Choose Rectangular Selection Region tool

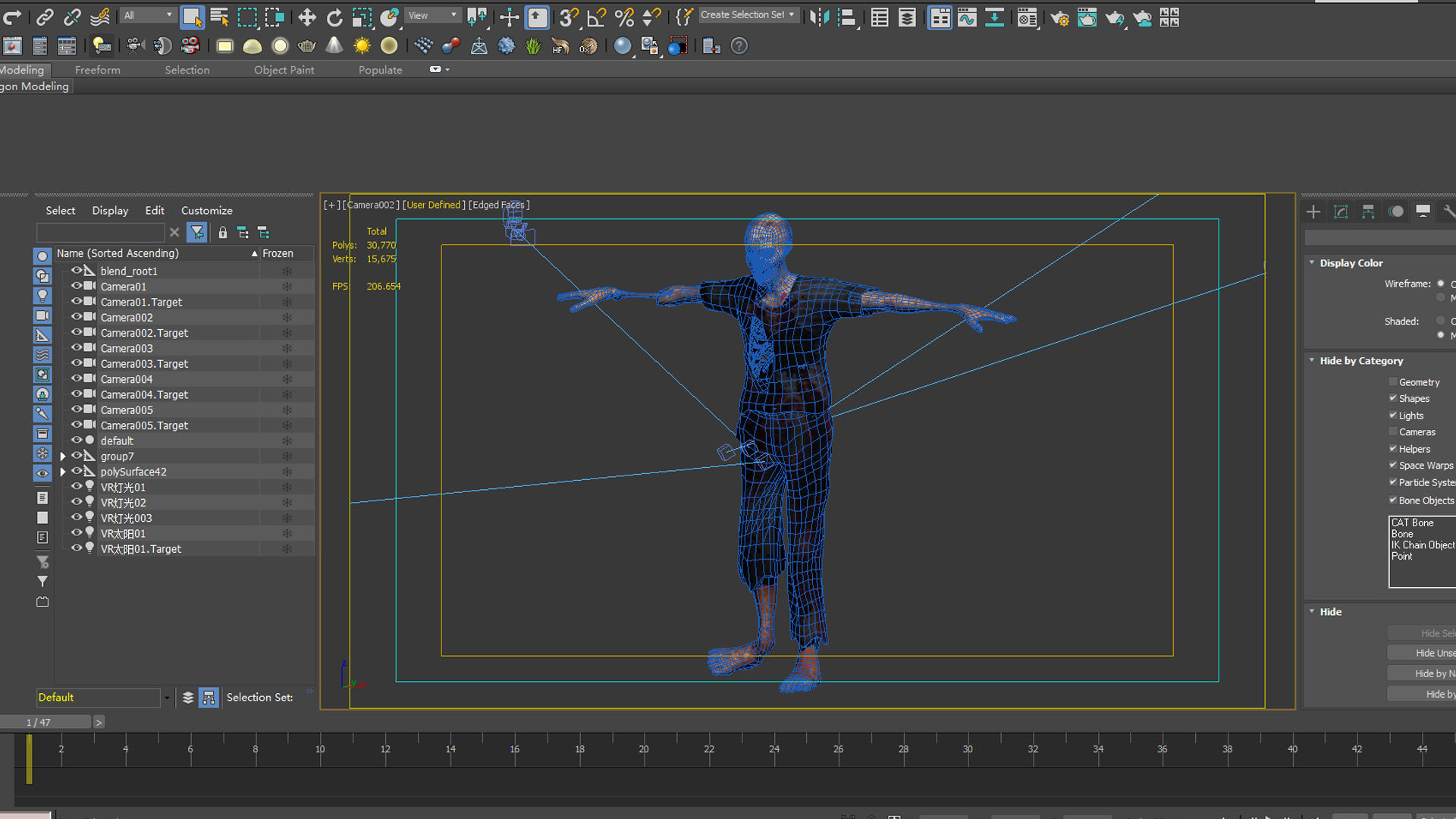coord(247,17)
